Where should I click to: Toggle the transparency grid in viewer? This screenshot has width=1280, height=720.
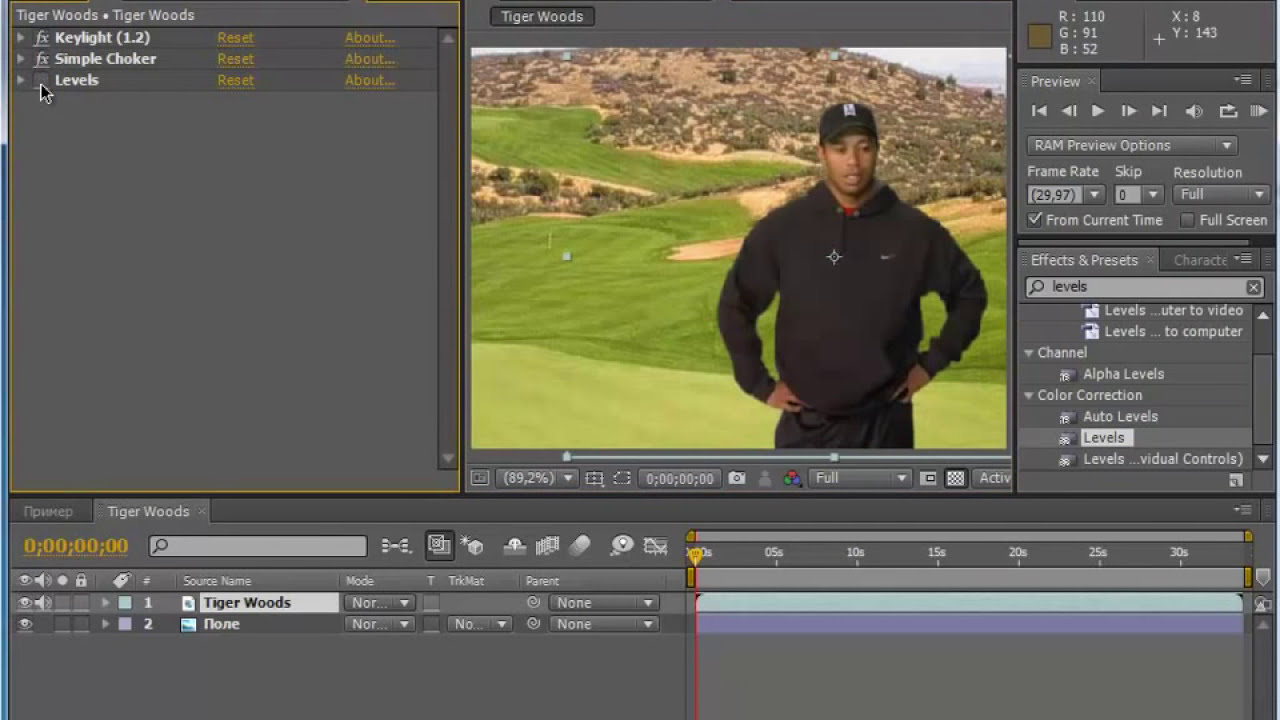[x=956, y=478]
